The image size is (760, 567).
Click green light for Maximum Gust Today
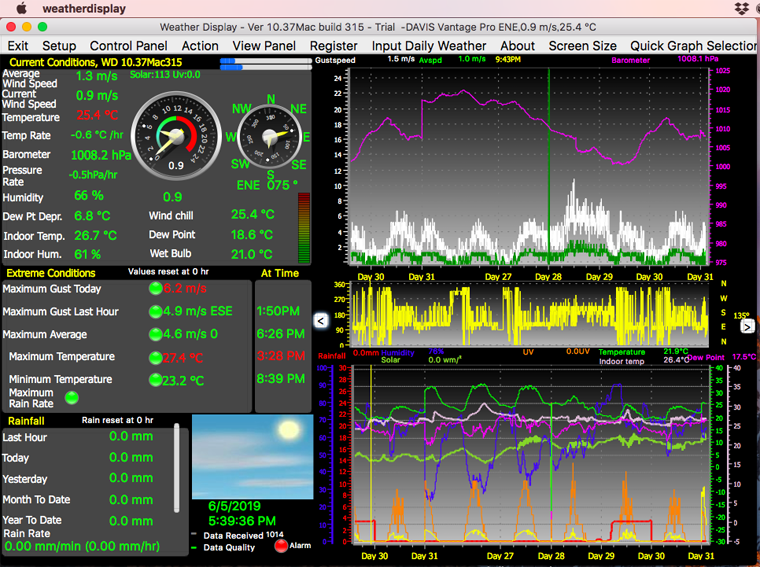[156, 289]
